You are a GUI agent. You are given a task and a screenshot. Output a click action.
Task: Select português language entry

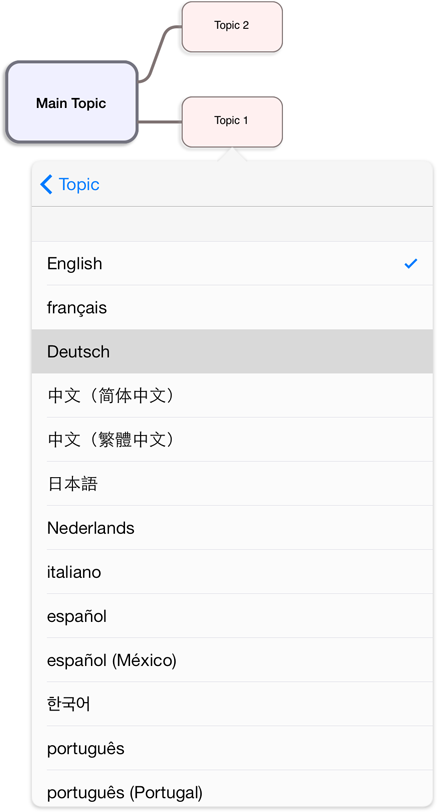point(232,748)
